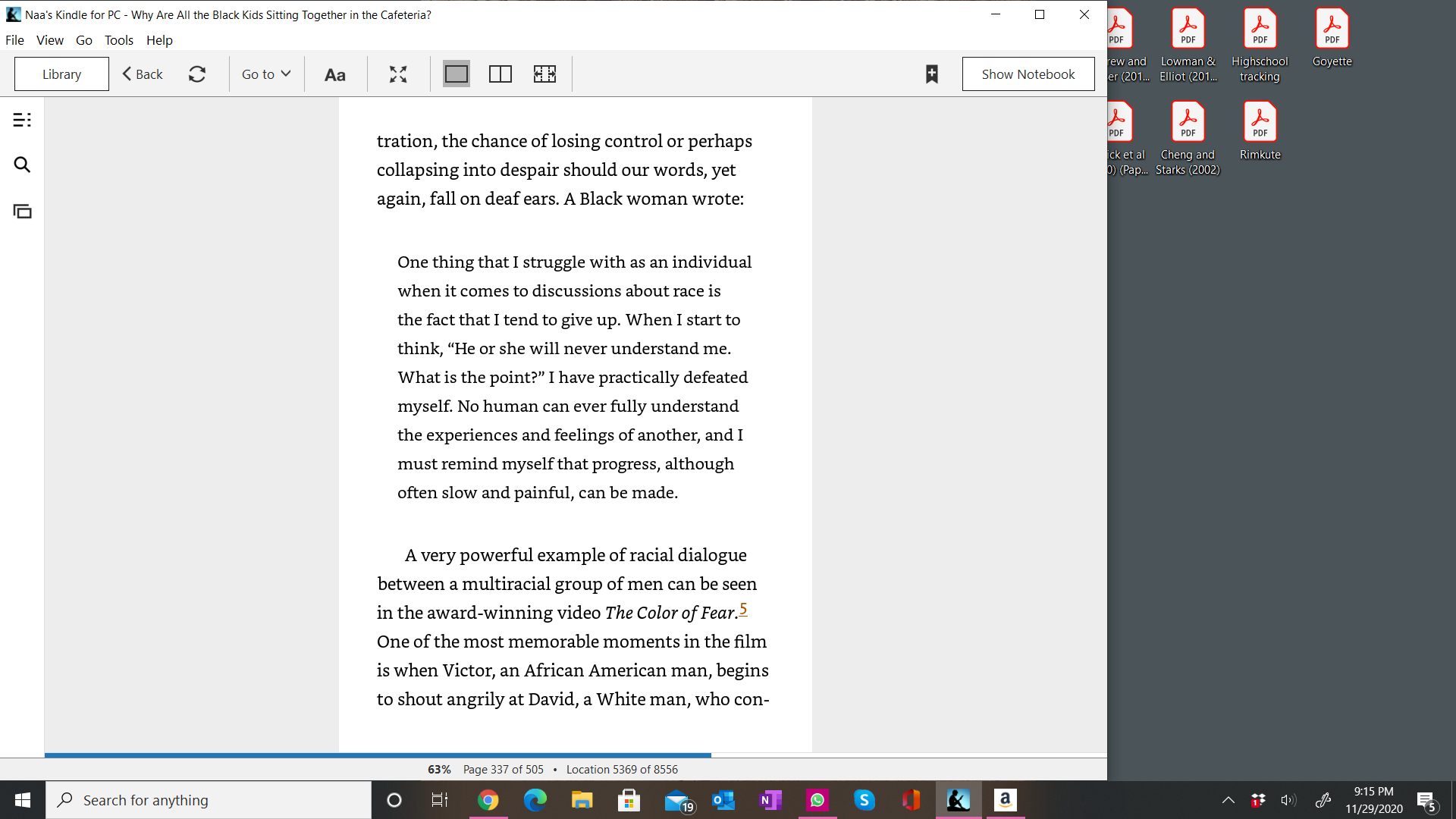1456x819 pixels.
Task: Open WhatsApp from the taskbar
Action: tap(817, 800)
